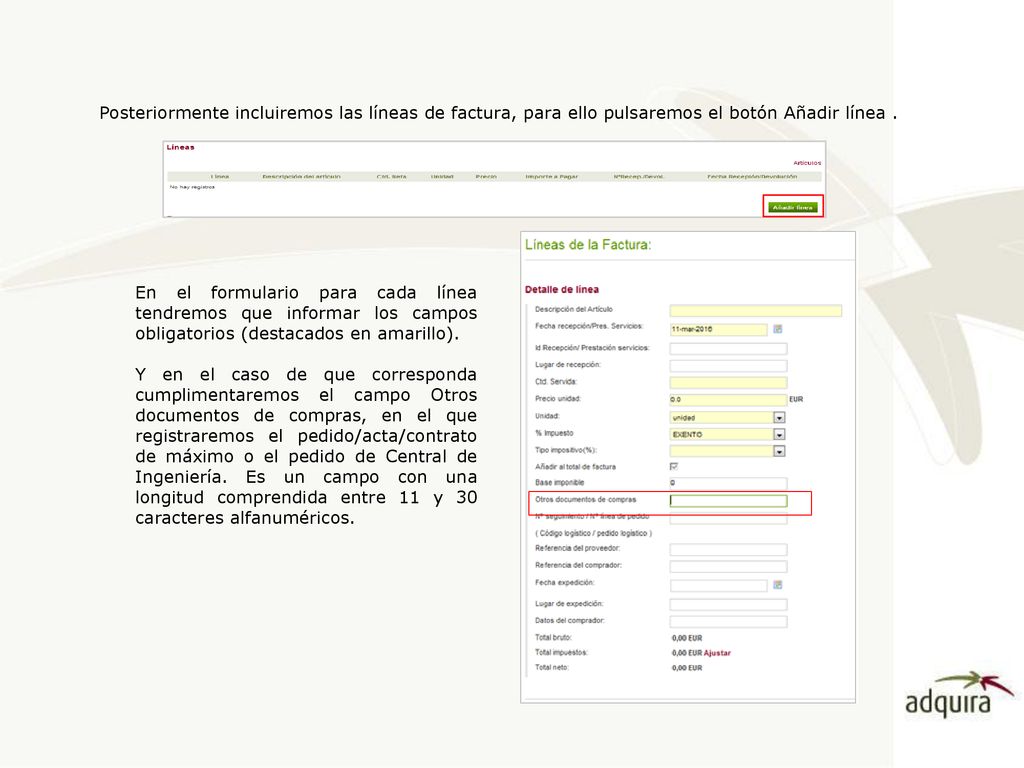Click the adquira logo
Viewport: 1024px width, 768px height.
click(958, 694)
